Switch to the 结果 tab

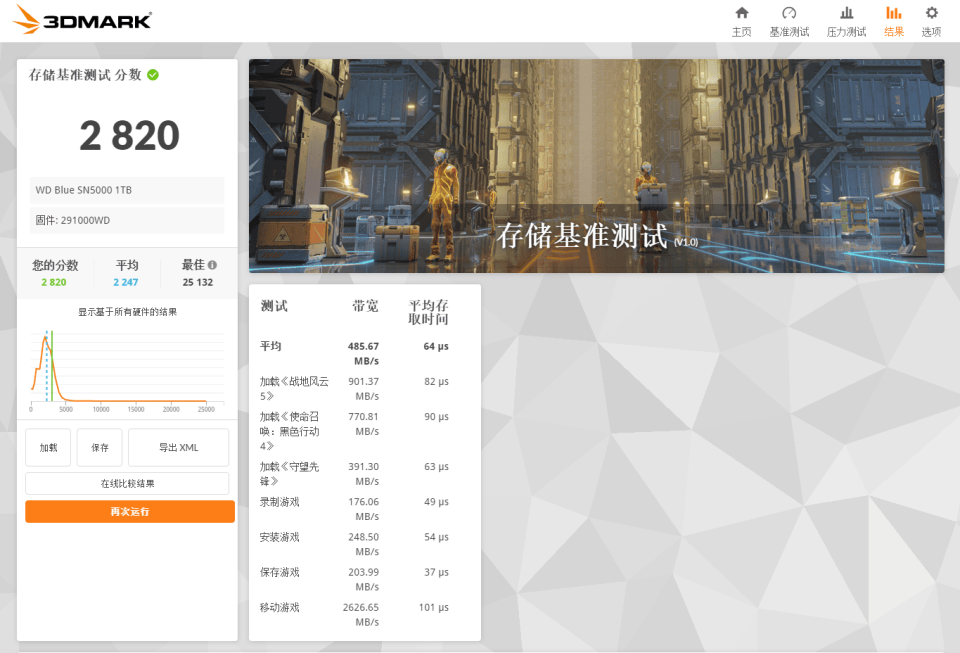pos(893,22)
